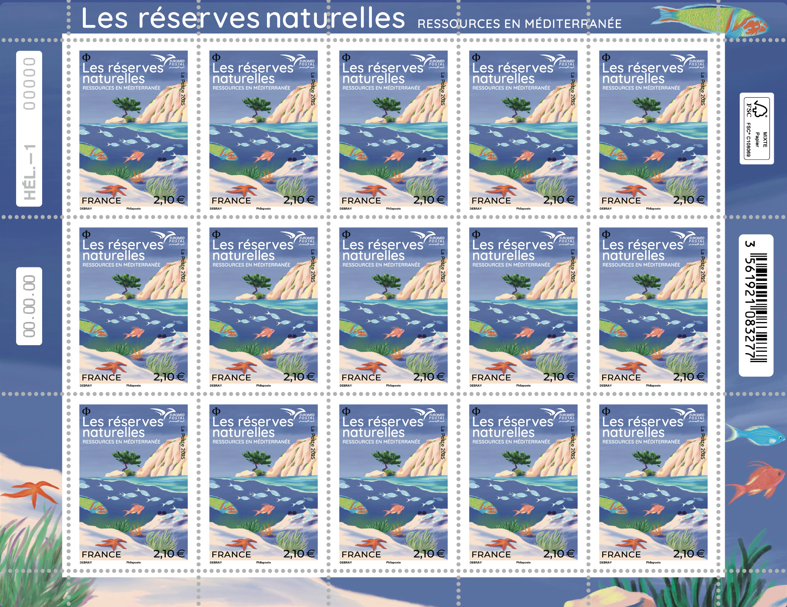Click the "00.00.00" date box
Viewport: 787px width, 607px height.
[29, 306]
